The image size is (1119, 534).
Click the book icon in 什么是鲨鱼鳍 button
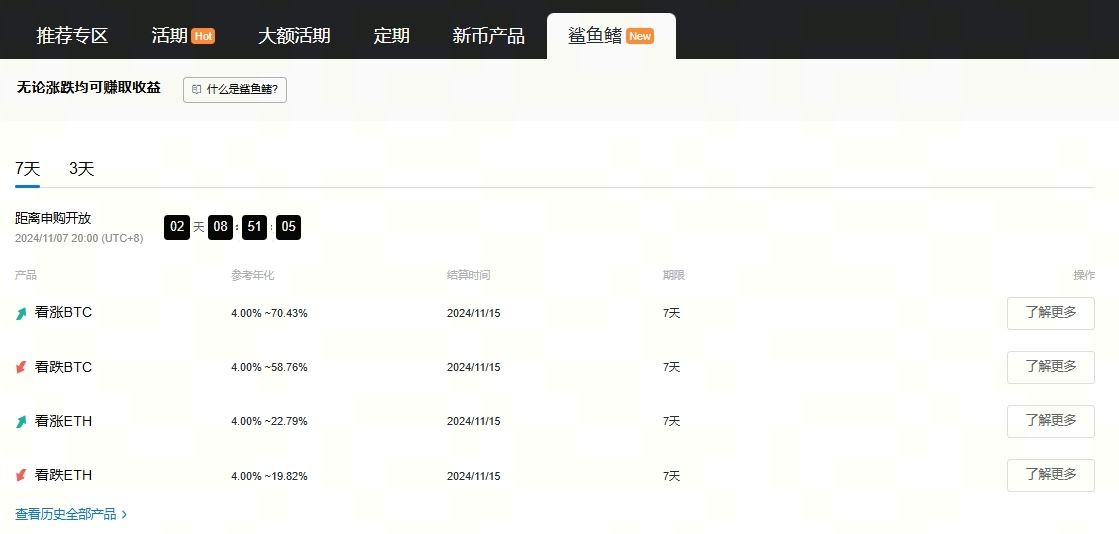(197, 90)
